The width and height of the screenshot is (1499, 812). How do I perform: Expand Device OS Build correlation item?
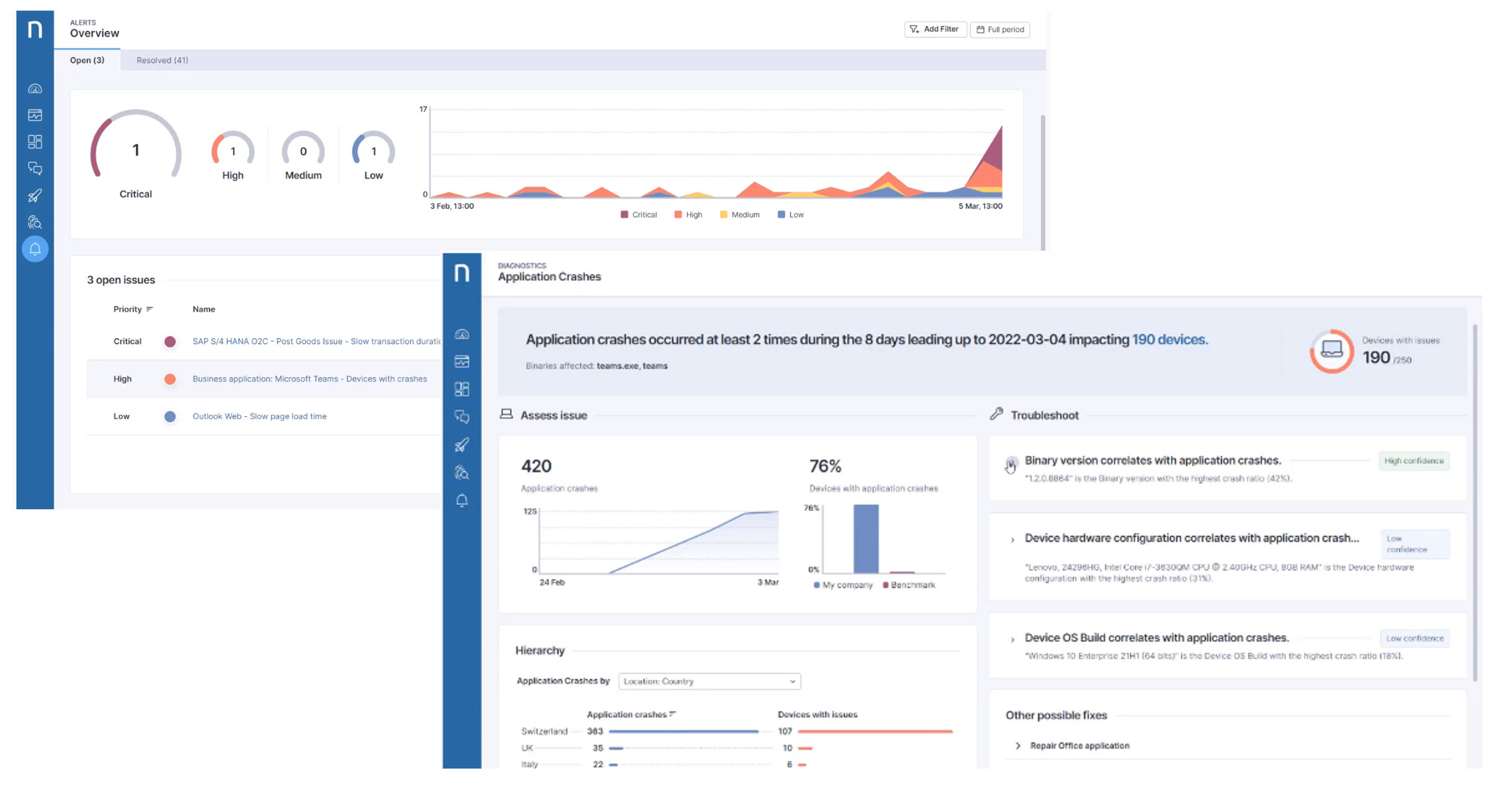coord(1013,639)
